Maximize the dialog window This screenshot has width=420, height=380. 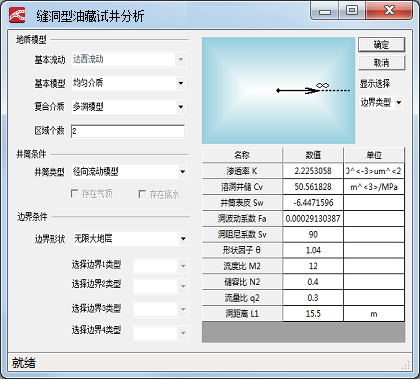coord(352,10)
